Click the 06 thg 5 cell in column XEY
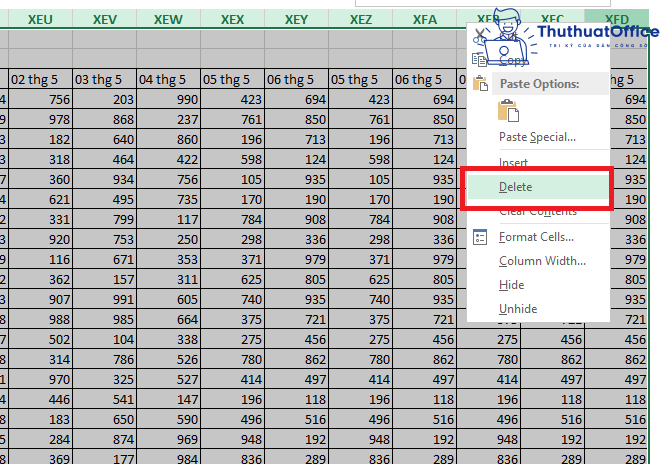 [x=297, y=79]
